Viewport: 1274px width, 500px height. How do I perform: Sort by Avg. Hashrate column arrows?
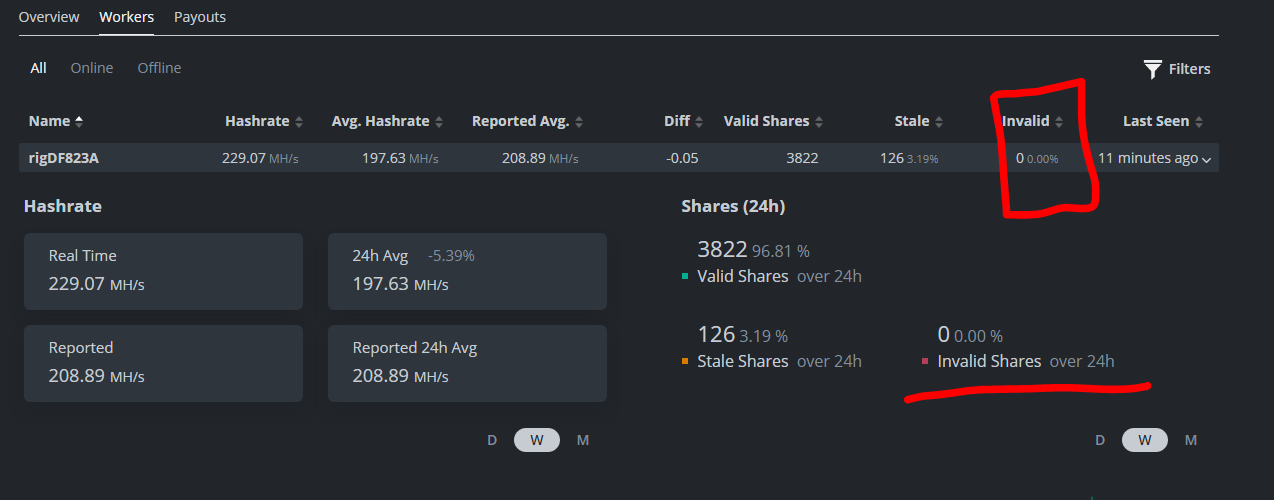tap(439, 121)
